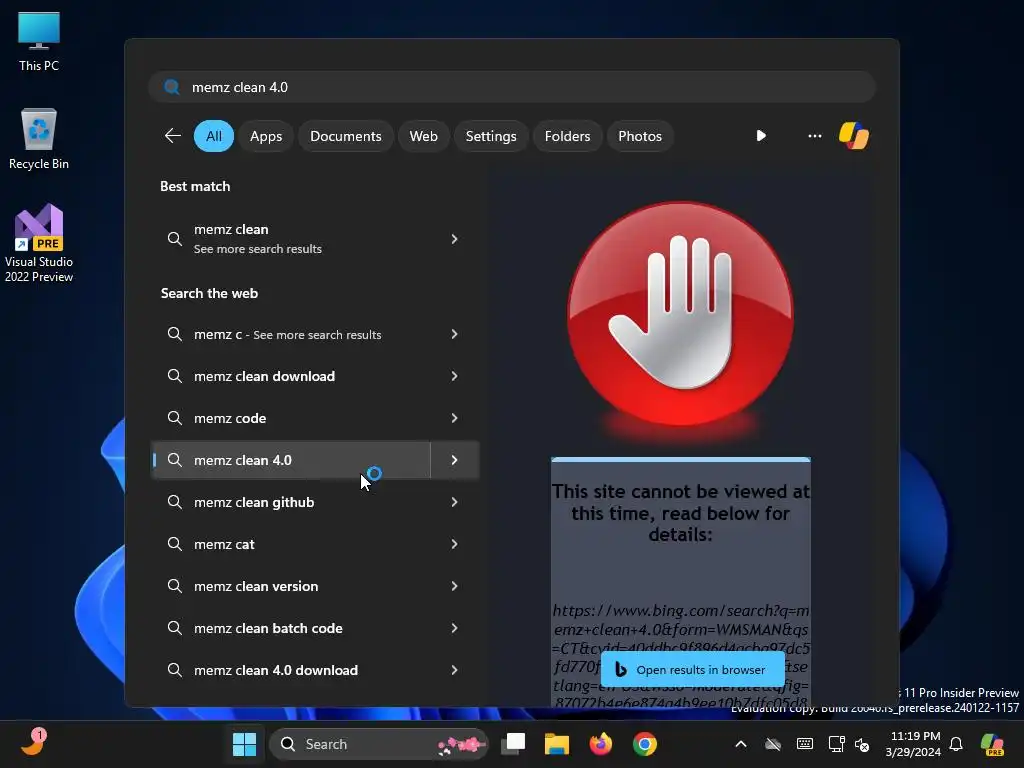This screenshot has height=768, width=1024.
Task: Select memz clean download suggestion
Action: click(290, 376)
